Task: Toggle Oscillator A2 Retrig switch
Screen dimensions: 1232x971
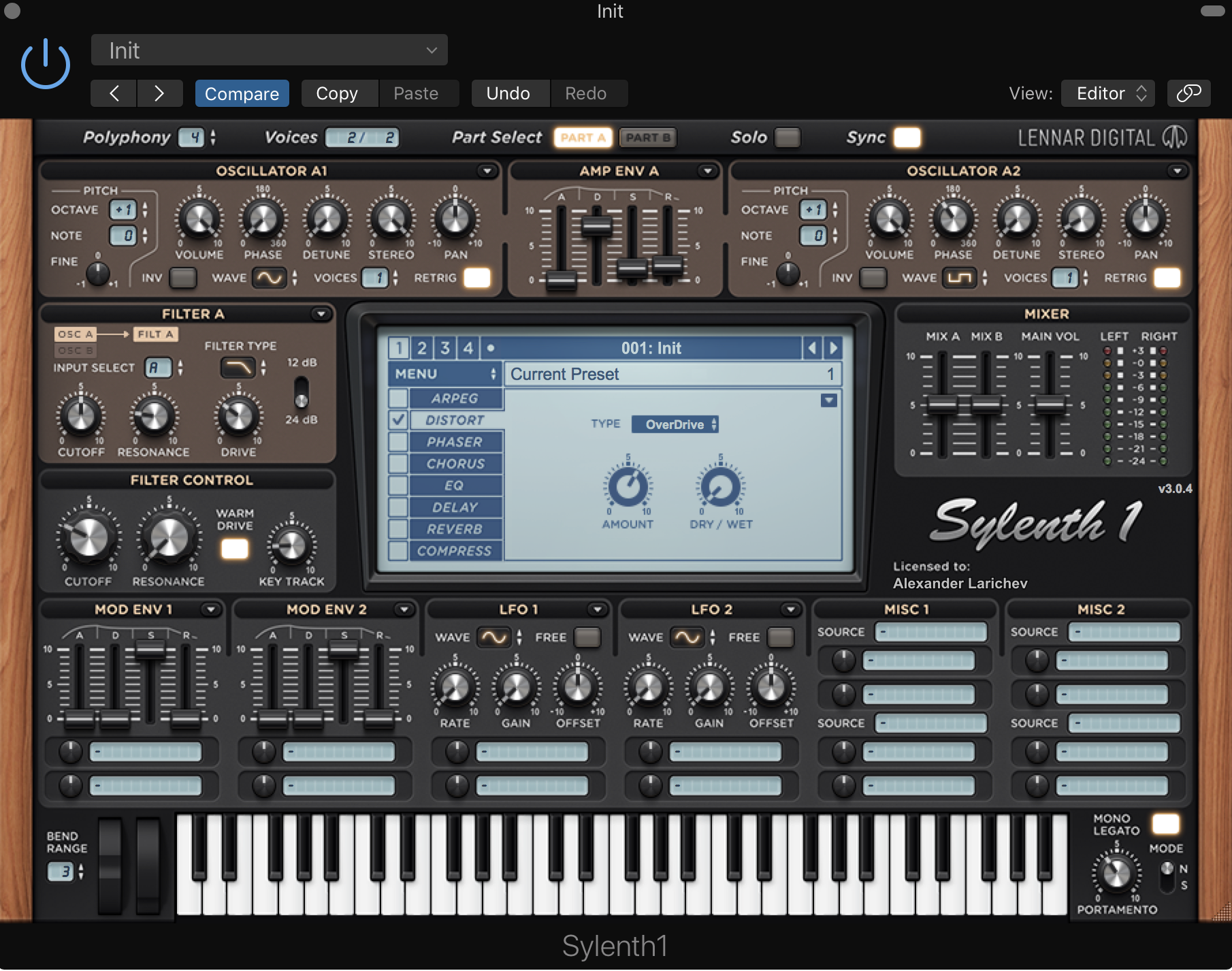Action: pos(1167,278)
